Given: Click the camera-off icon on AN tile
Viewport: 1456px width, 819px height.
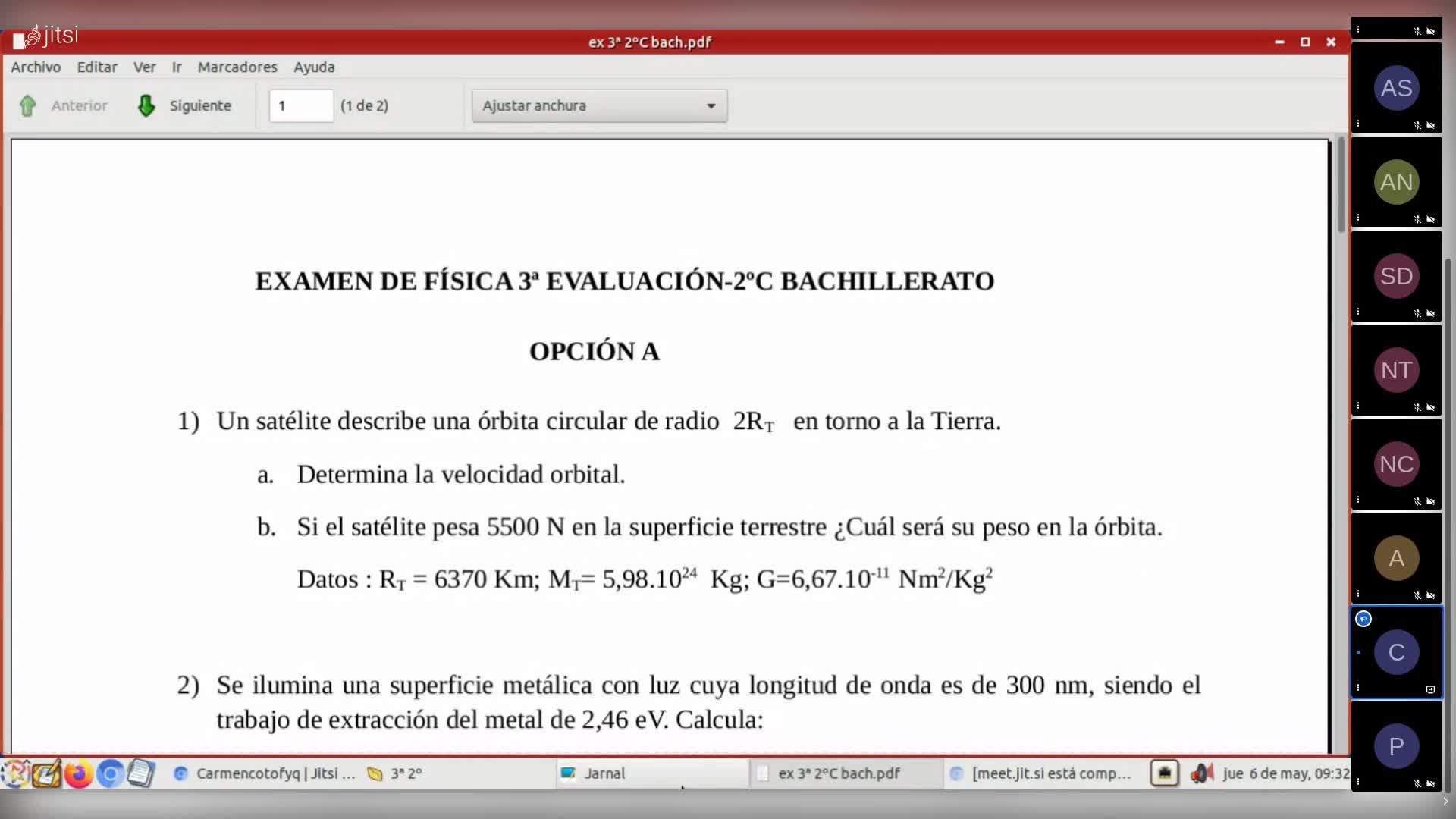Looking at the screenshot, I should tap(1430, 219).
